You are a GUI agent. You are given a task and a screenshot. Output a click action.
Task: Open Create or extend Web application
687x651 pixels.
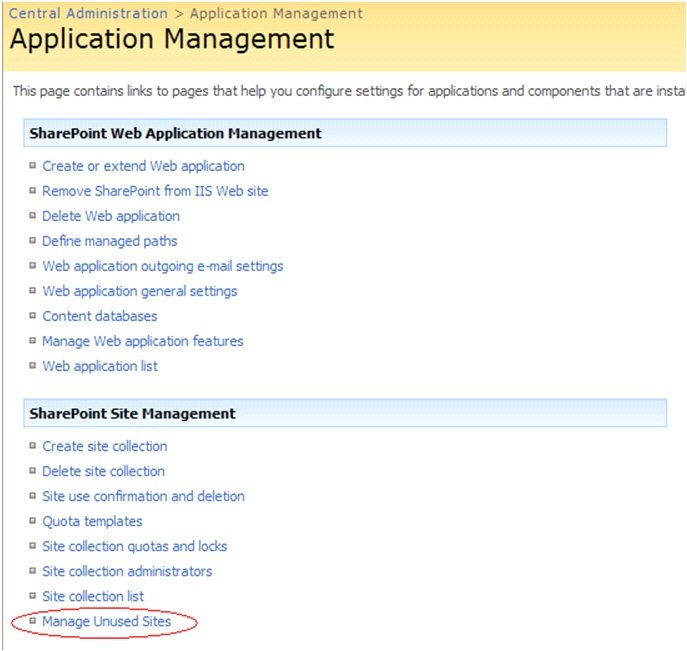[143, 166]
